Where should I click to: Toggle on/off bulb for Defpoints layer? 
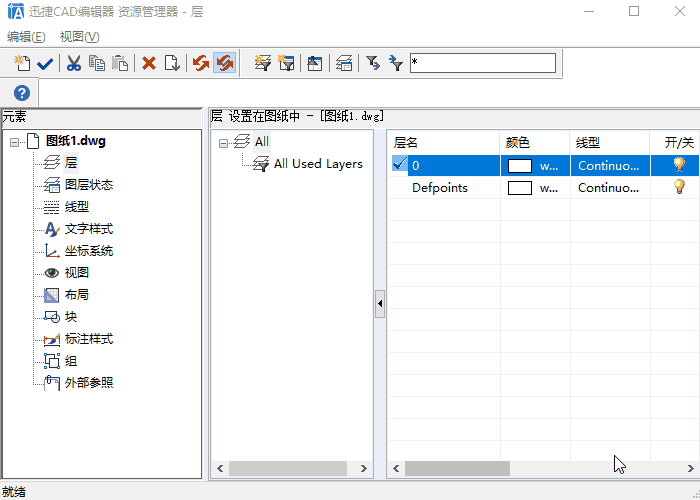pos(678,187)
